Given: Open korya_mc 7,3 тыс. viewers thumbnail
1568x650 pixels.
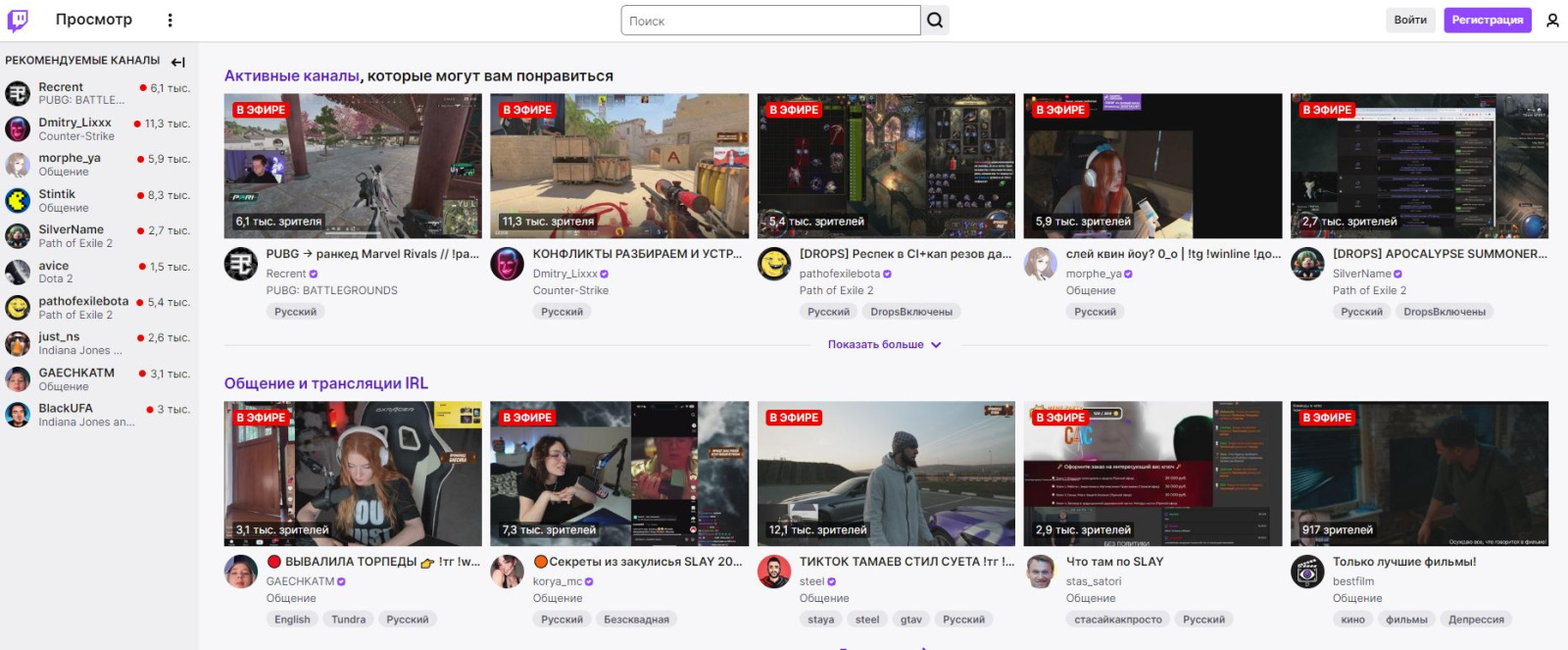Looking at the screenshot, I should (619, 474).
